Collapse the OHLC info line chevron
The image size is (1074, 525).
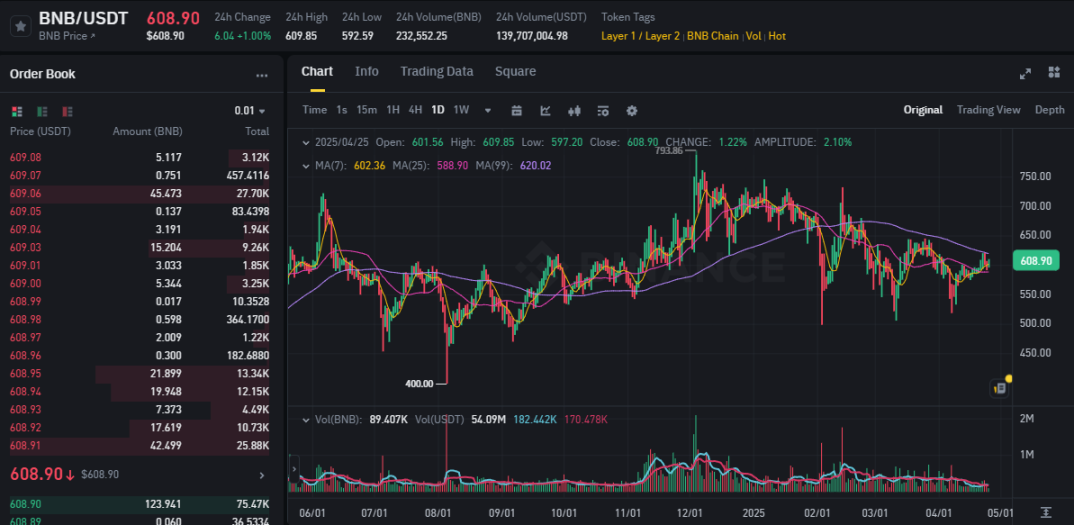tap(305, 142)
